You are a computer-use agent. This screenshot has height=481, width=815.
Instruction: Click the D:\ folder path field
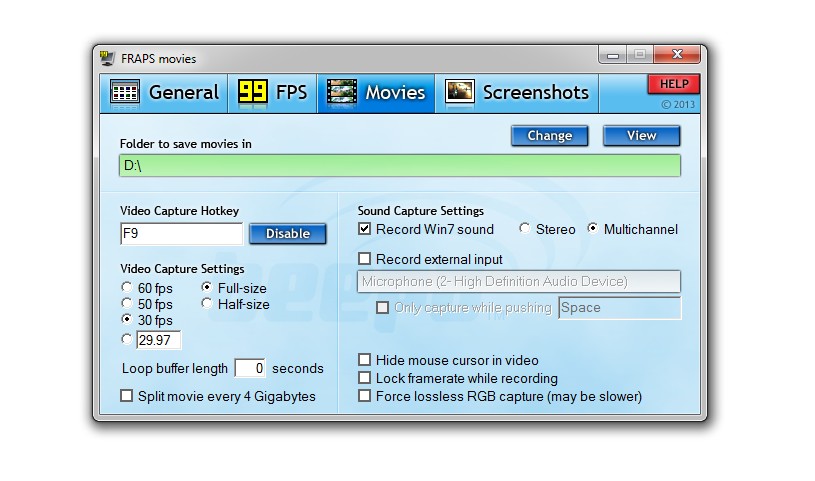point(400,165)
